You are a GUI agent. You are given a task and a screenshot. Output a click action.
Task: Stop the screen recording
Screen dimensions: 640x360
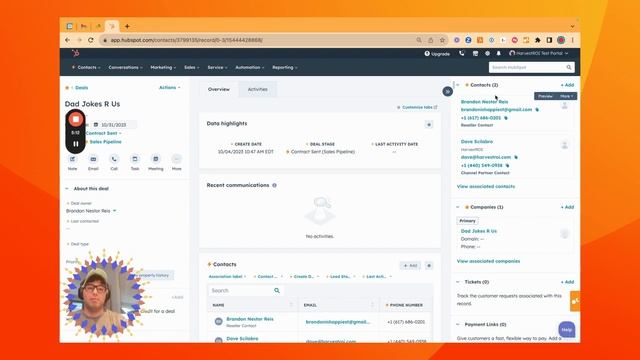pyautogui.click(x=76, y=119)
